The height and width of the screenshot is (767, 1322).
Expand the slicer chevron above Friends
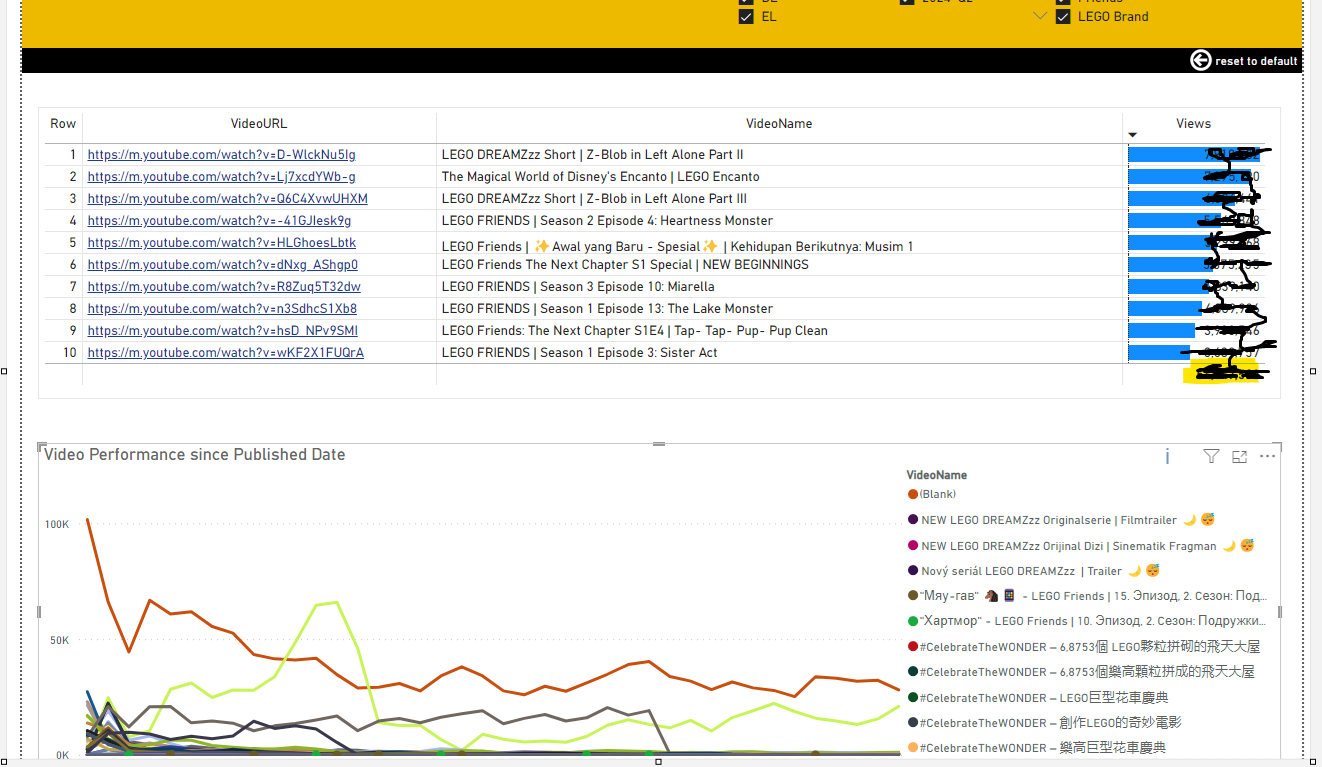tap(1040, 1)
